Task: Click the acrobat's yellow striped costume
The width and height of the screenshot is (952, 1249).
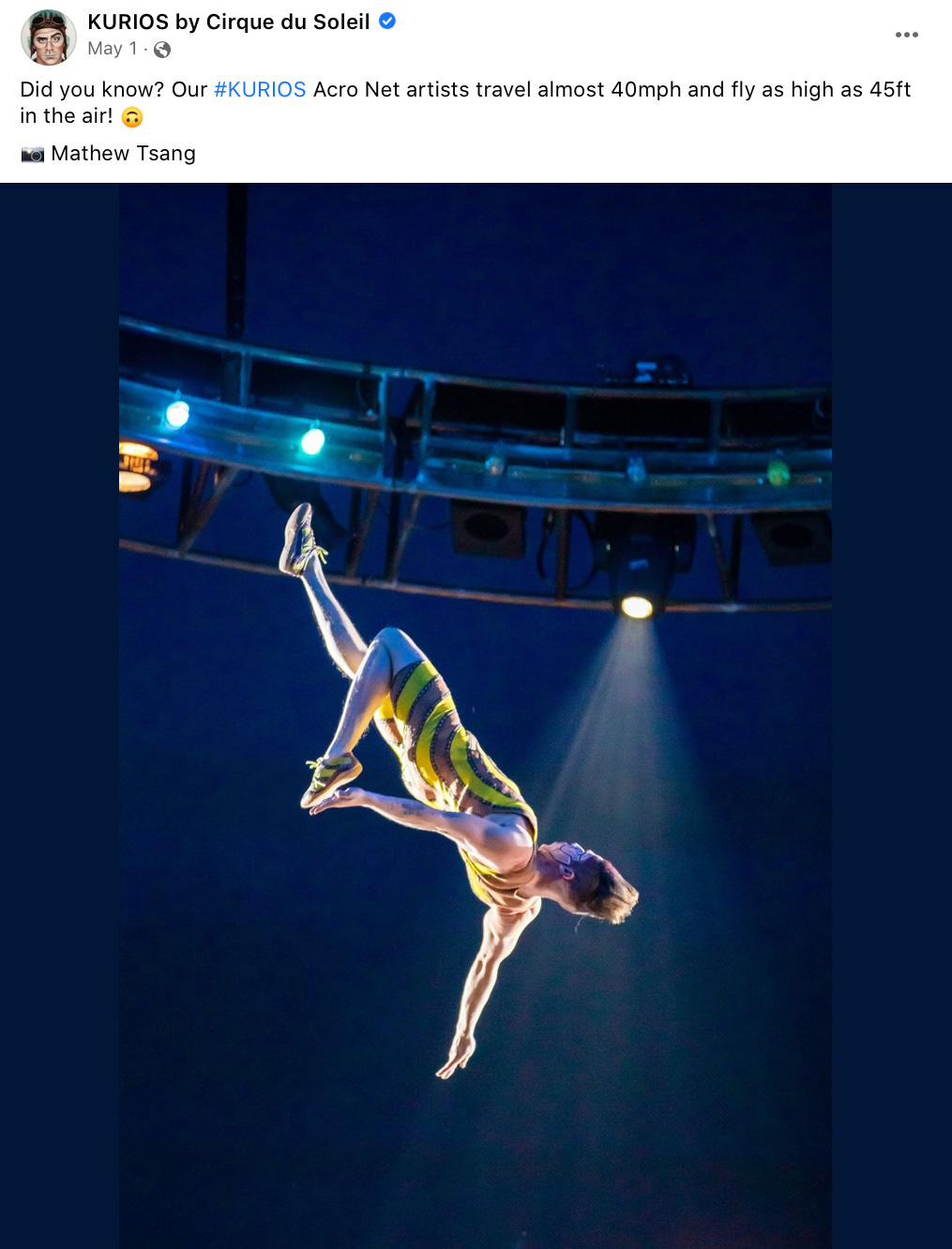Action: (448, 750)
